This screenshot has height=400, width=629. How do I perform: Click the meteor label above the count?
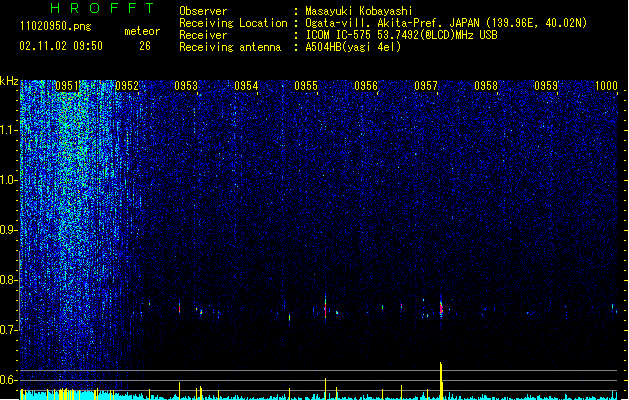point(142,31)
